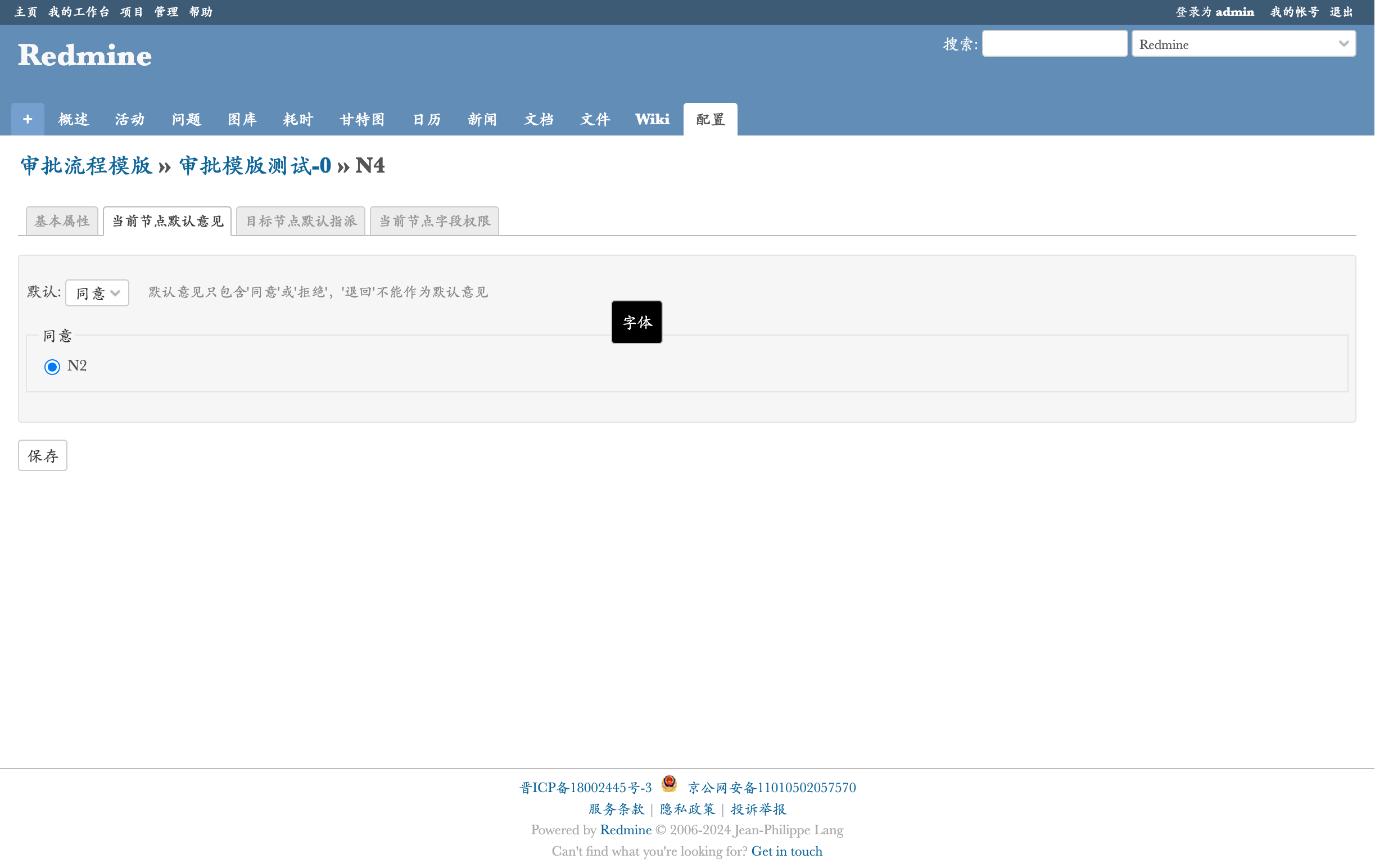Go to the 甘特图 menu item
Screen dimensions: 1375x868
[x=362, y=119]
